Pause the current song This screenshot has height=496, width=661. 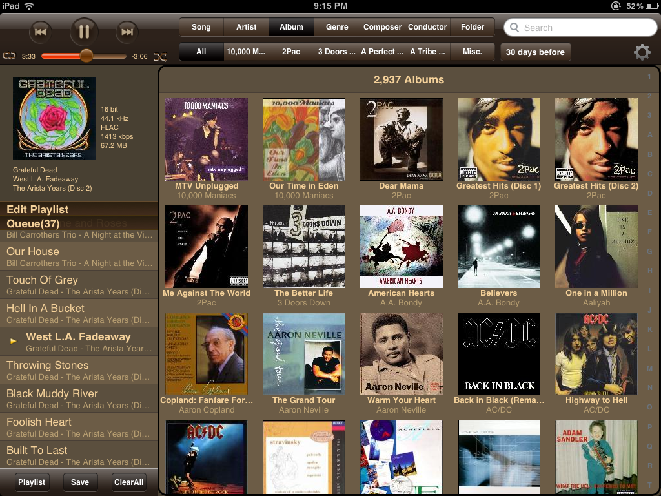[84, 32]
